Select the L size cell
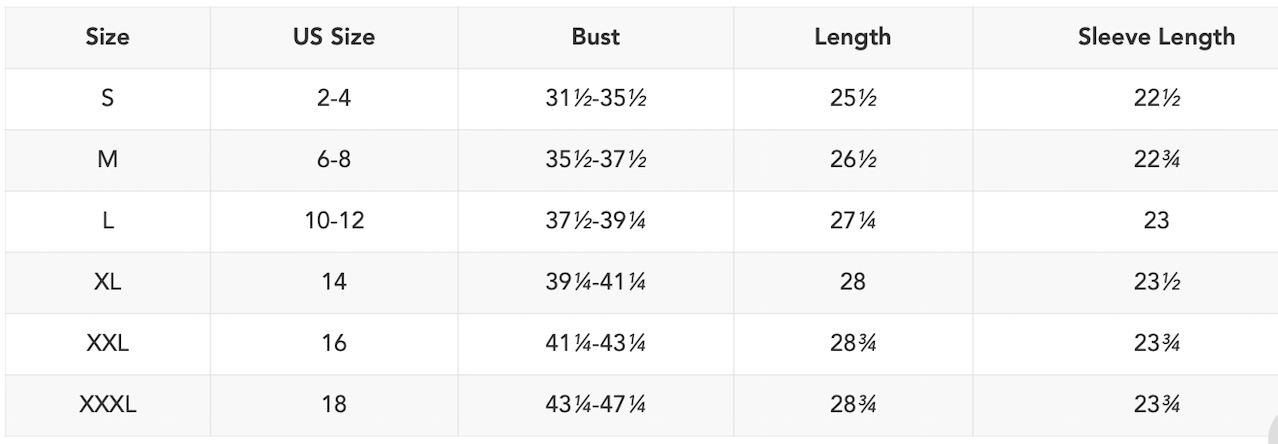This screenshot has width=1278, height=444. point(107,221)
